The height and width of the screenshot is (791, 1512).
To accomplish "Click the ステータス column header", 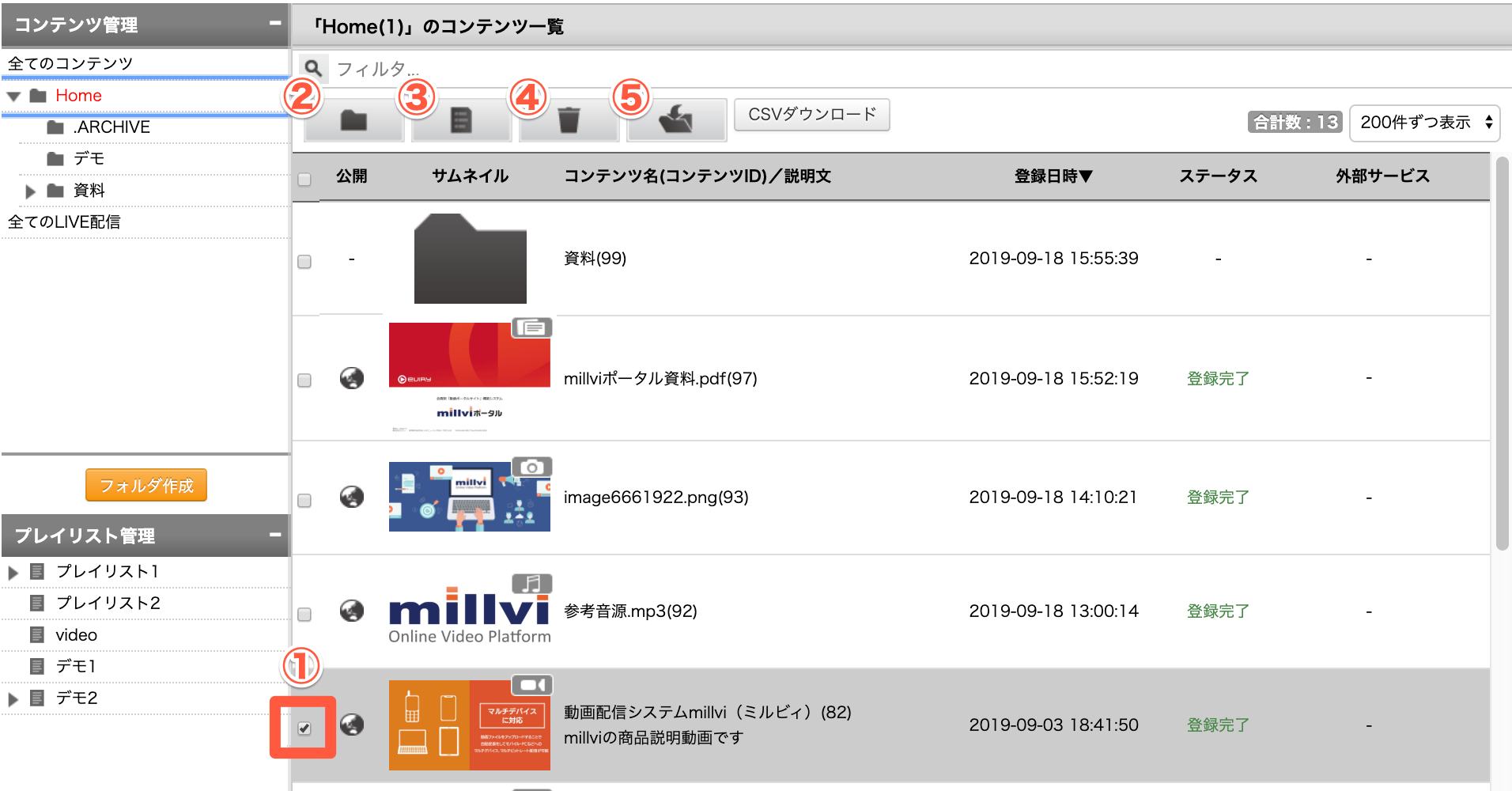I will click(x=1218, y=176).
